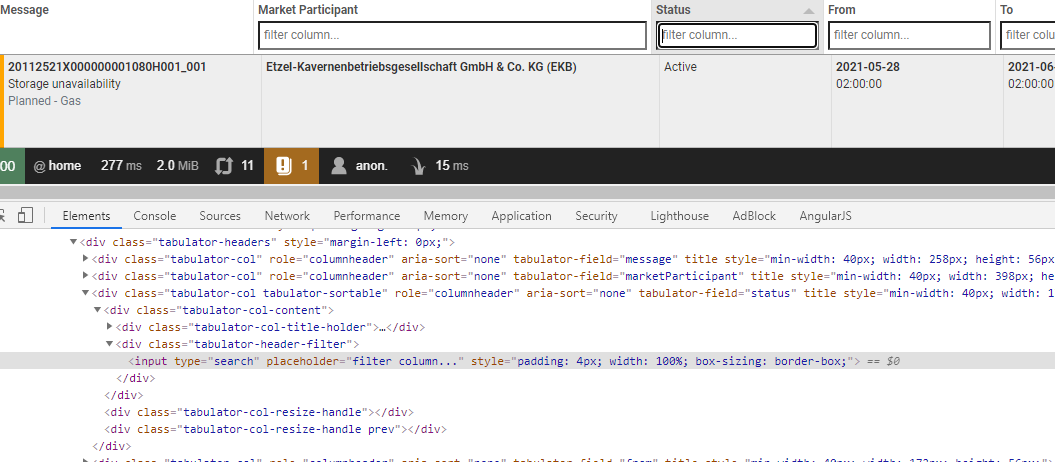
Task: Collapse the tabulator-headers div node
Action: 74,242
